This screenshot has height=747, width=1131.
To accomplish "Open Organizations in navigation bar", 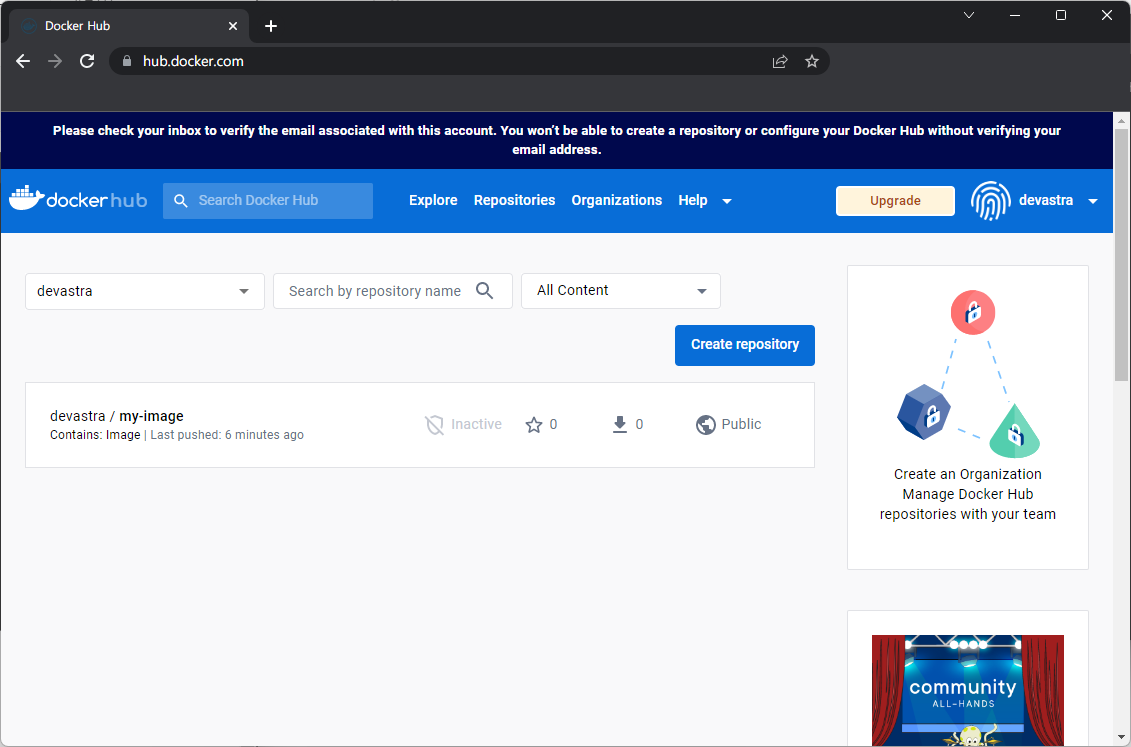I will pyautogui.click(x=617, y=200).
